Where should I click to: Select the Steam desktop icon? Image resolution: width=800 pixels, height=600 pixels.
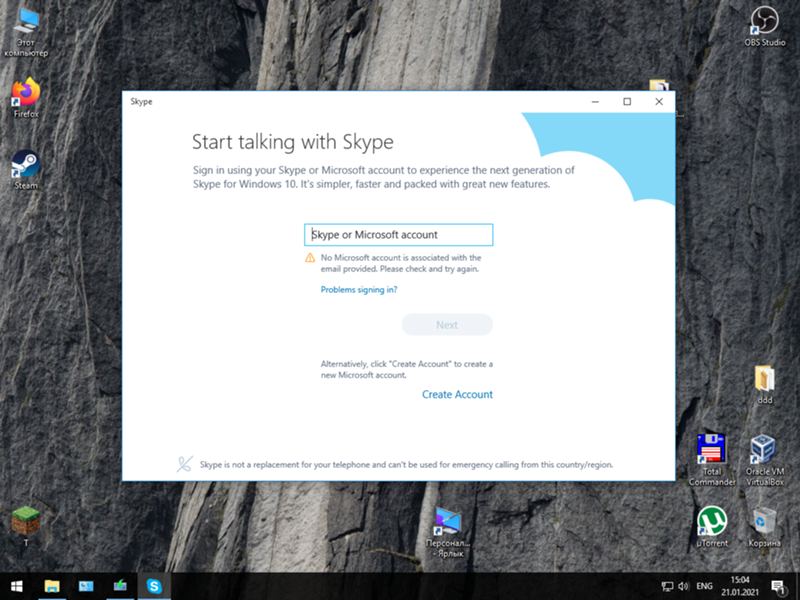[26, 169]
